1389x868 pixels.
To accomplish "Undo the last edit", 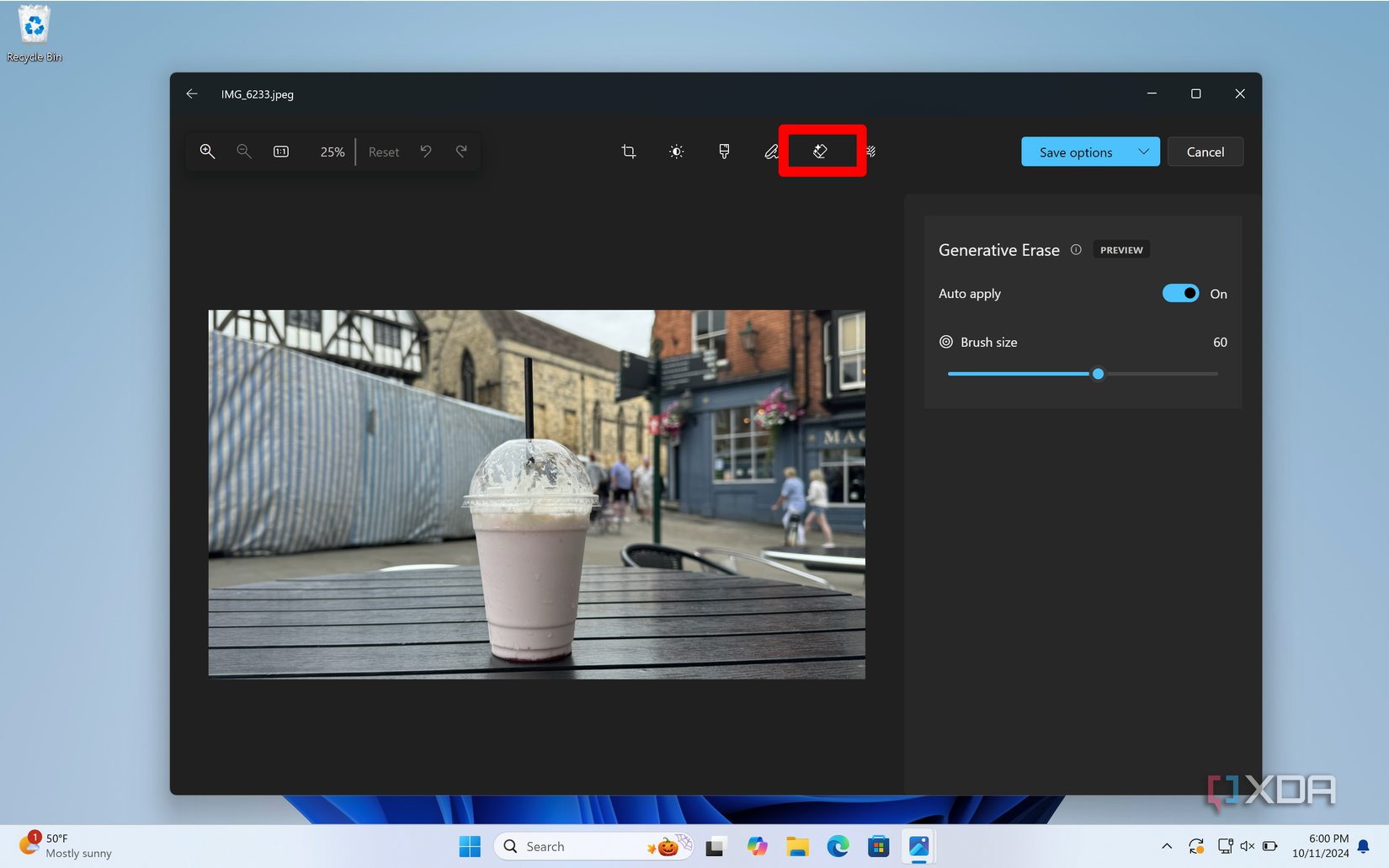I will [x=426, y=152].
